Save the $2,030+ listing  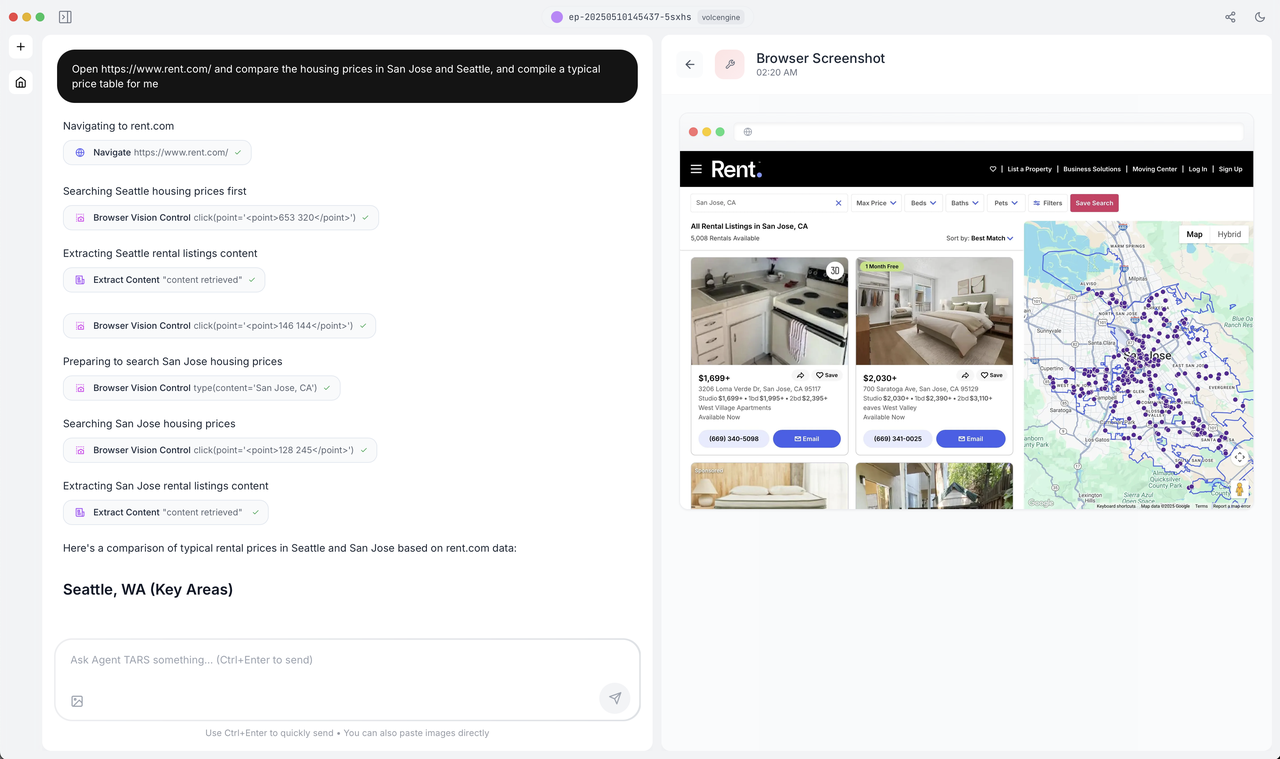click(x=992, y=375)
